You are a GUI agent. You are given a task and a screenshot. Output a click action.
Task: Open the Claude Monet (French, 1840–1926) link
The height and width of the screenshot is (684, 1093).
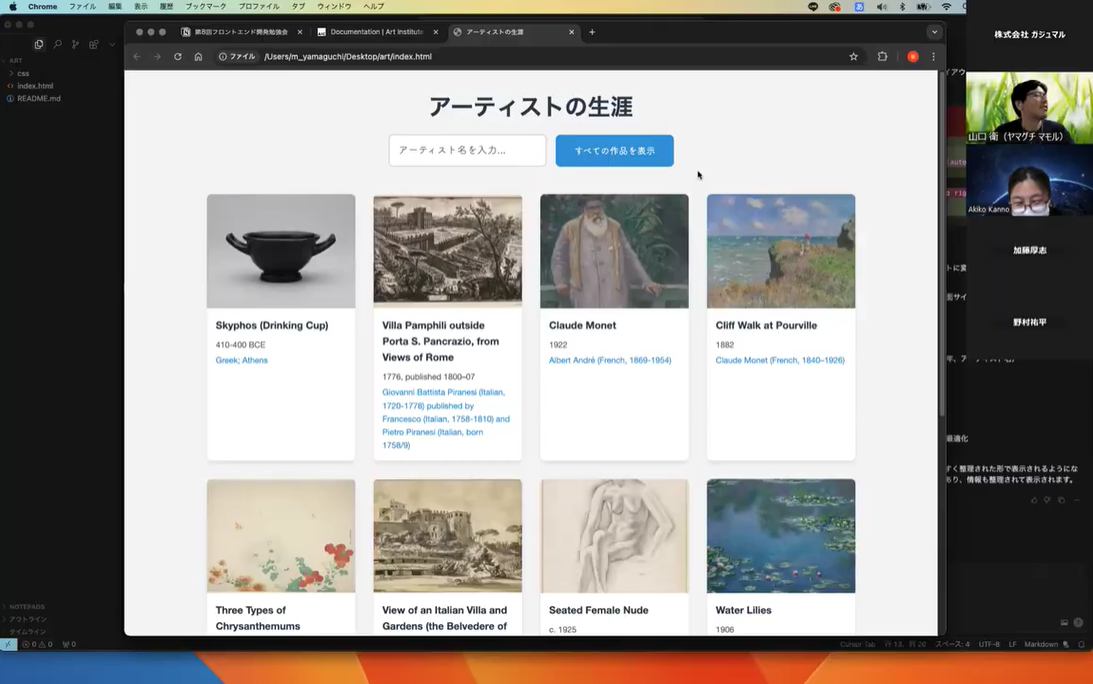pyautogui.click(x=780, y=360)
